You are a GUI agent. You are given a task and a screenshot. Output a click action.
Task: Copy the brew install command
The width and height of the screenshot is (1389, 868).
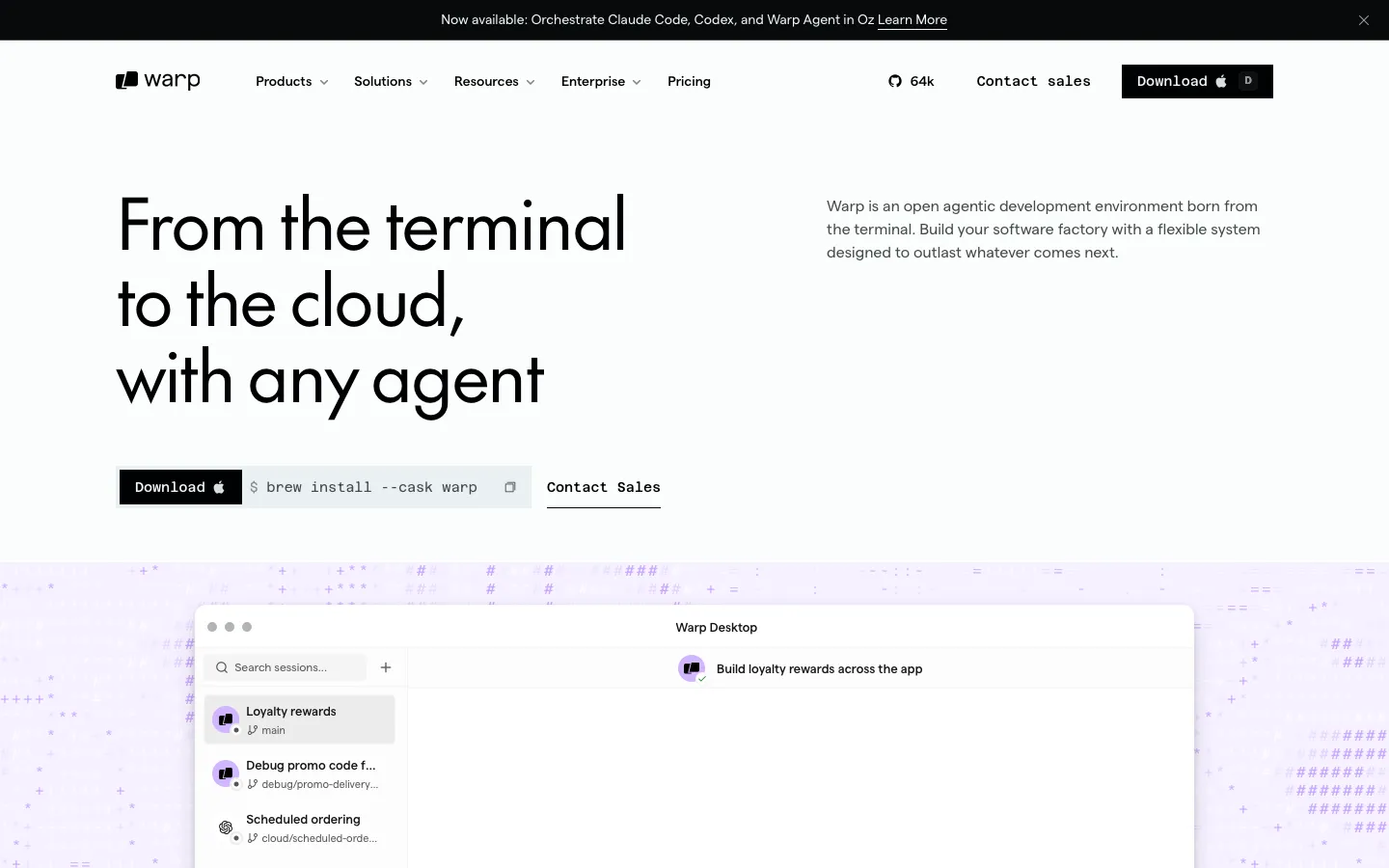coord(510,487)
